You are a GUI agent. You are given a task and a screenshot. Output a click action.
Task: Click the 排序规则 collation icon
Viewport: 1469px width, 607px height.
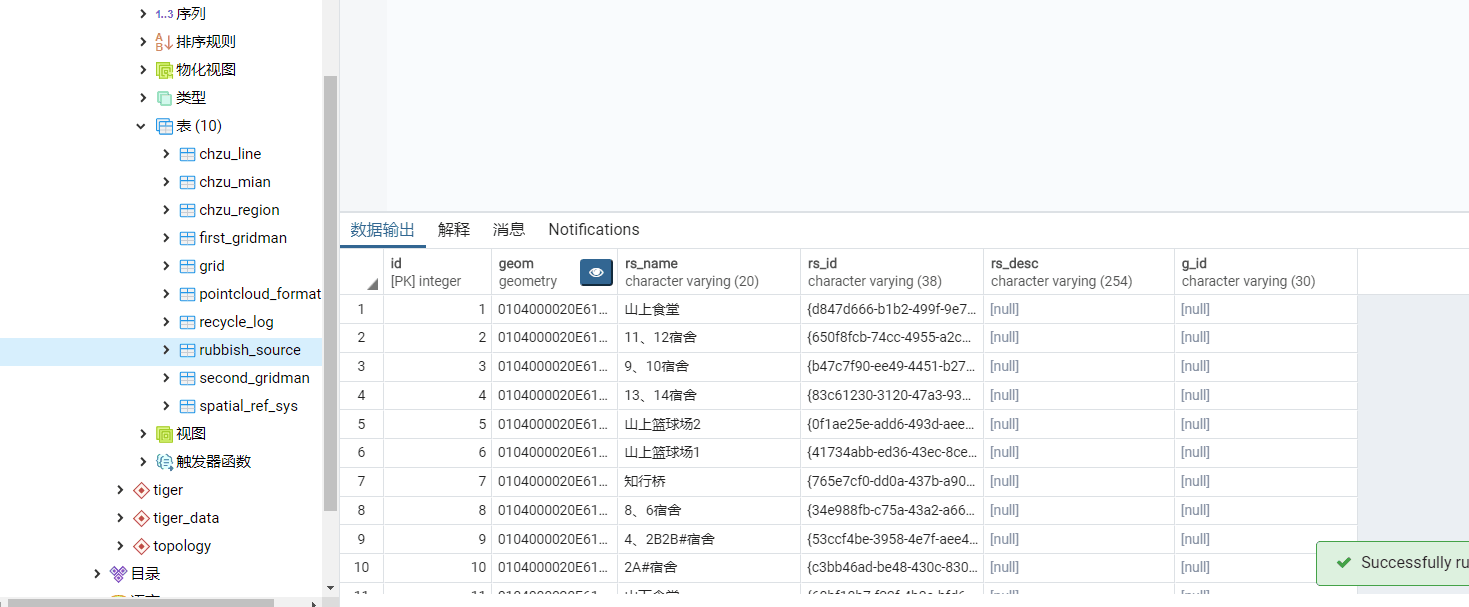click(164, 42)
